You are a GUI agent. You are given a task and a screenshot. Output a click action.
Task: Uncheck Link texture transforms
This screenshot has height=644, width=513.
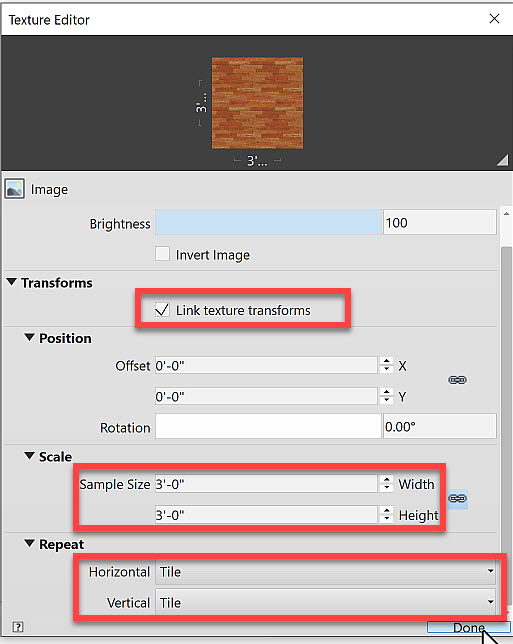pos(162,309)
